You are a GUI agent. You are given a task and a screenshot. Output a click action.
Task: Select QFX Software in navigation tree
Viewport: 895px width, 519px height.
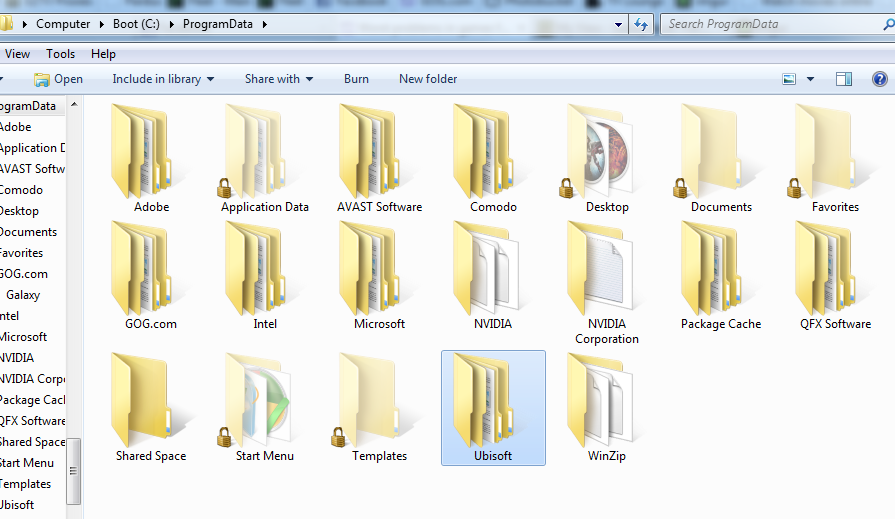pos(33,421)
